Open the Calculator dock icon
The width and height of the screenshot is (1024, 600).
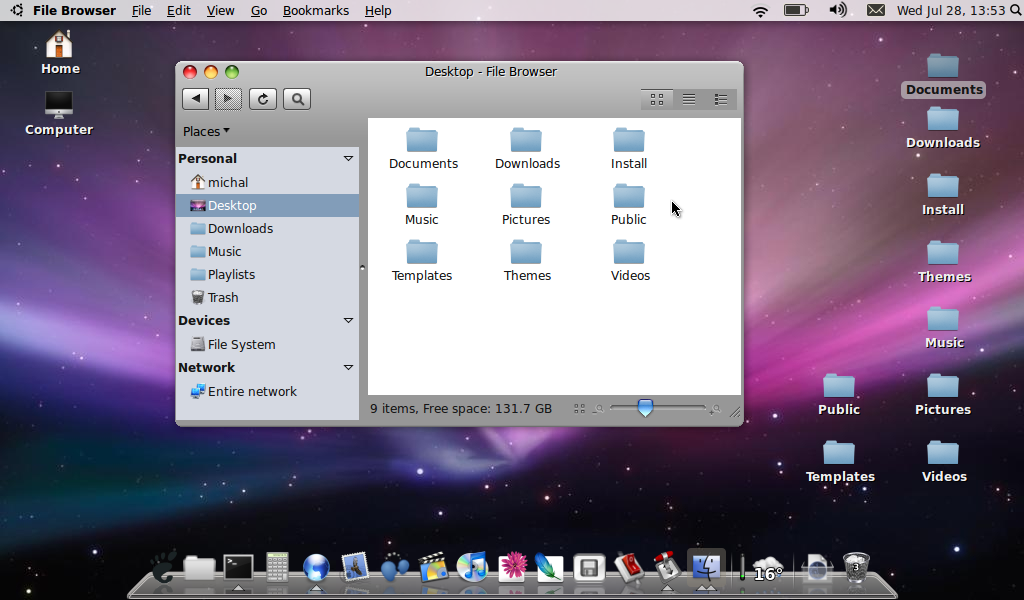(x=277, y=568)
